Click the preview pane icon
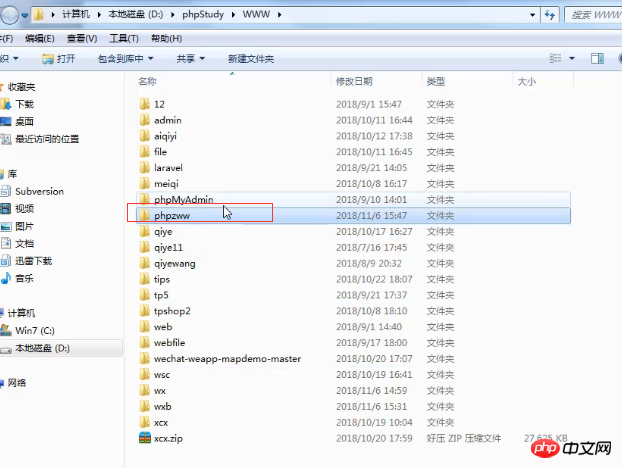 [597, 58]
